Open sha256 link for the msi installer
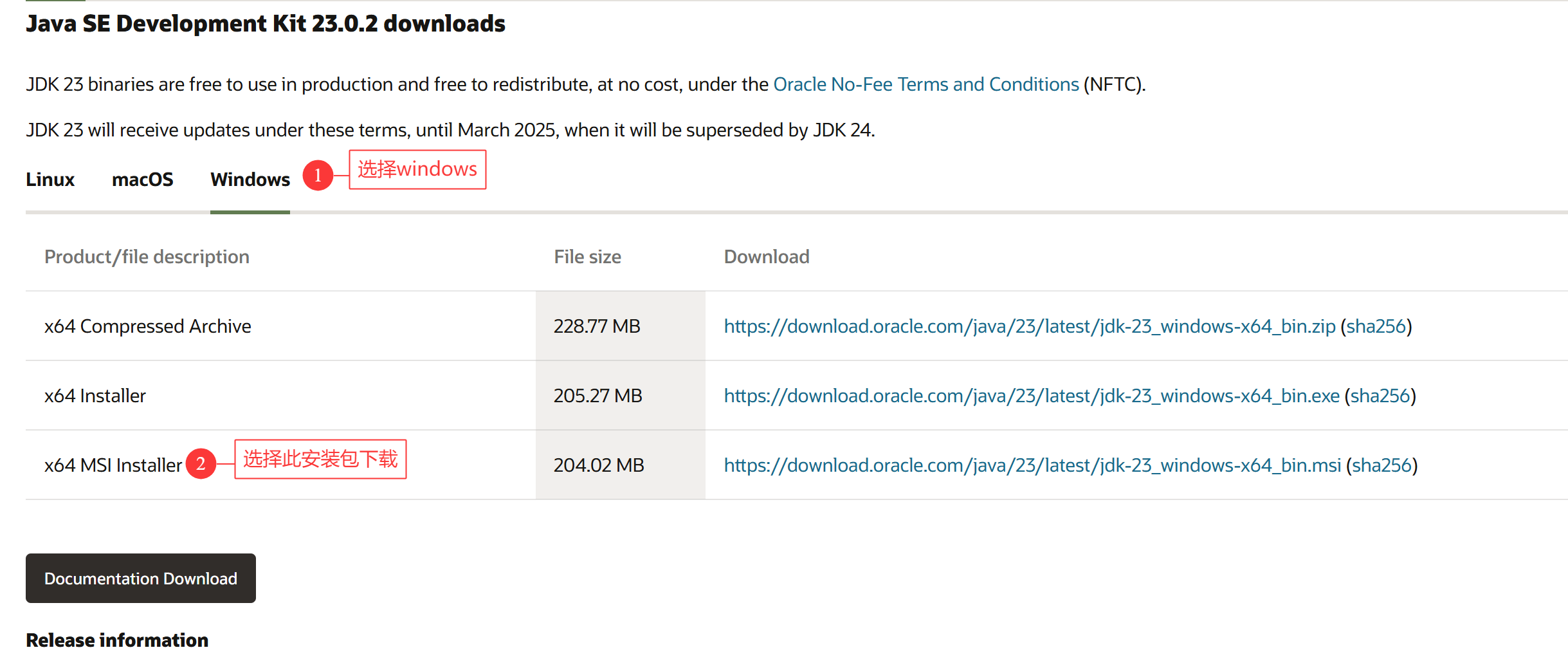 coord(1382,465)
